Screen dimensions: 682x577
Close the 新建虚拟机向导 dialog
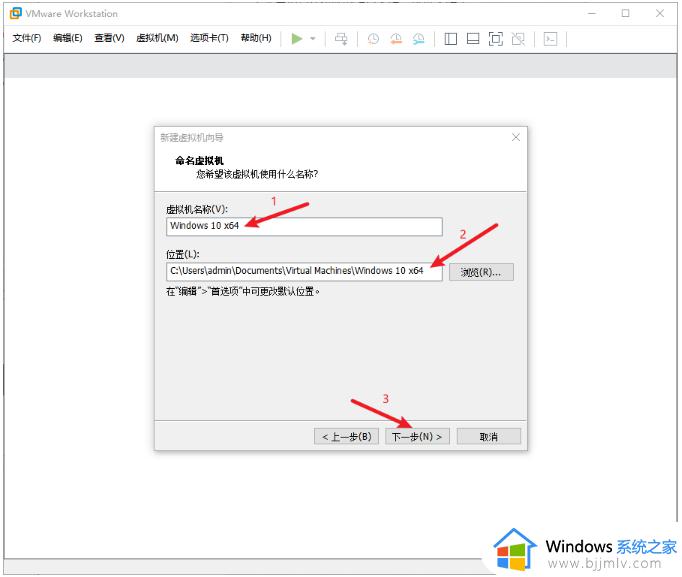pyautogui.click(x=516, y=137)
